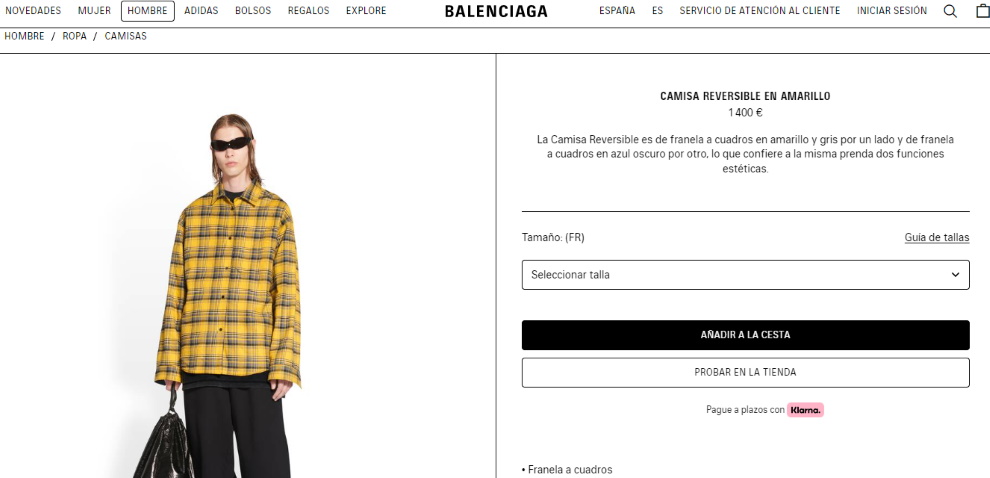The width and height of the screenshot is (990, 478).
Task: Open the search magnifier icon
Action: pyautogui.click(x=950, y=11)
